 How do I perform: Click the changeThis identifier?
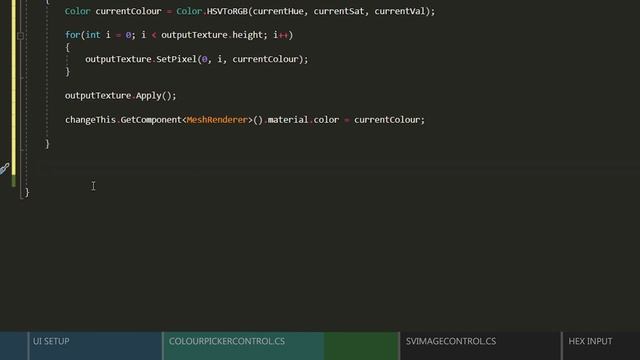point(90,120)
